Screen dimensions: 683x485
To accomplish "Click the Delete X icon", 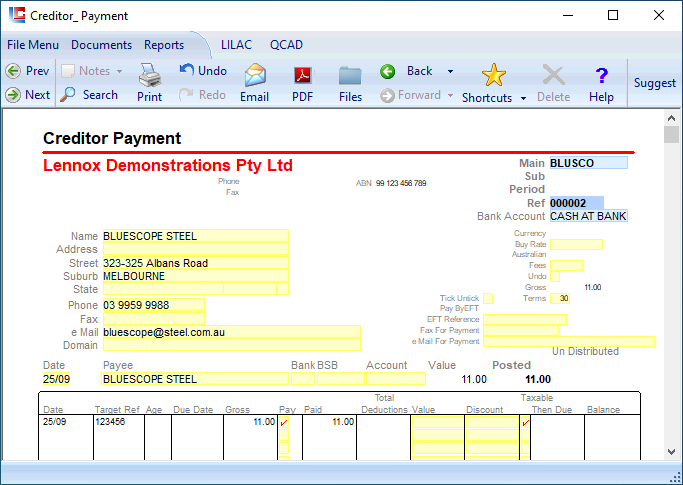I will coord(553,83).
